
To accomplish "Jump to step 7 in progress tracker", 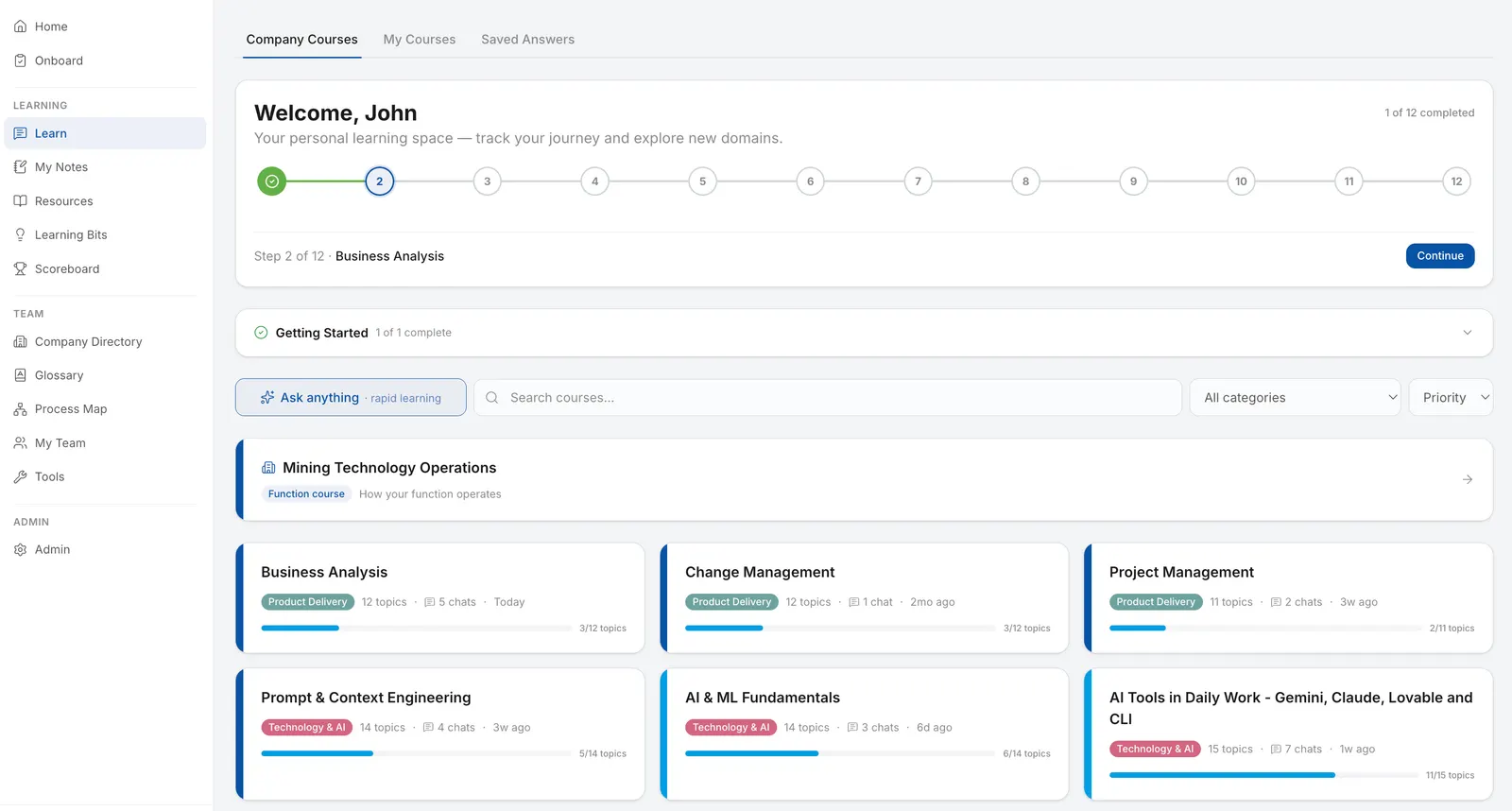I will pyautogui.click(x=918, y=181).
